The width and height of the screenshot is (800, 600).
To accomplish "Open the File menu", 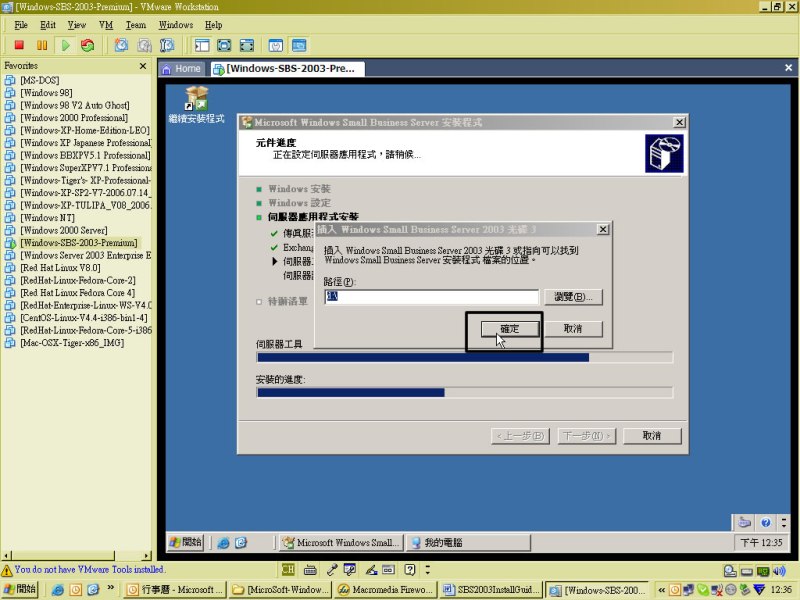I will (x=21, y=25).
